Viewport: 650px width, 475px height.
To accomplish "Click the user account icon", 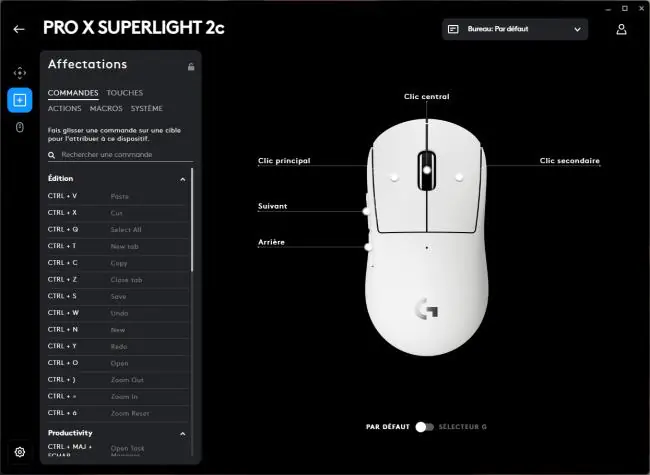I will [x=621, y=29].
